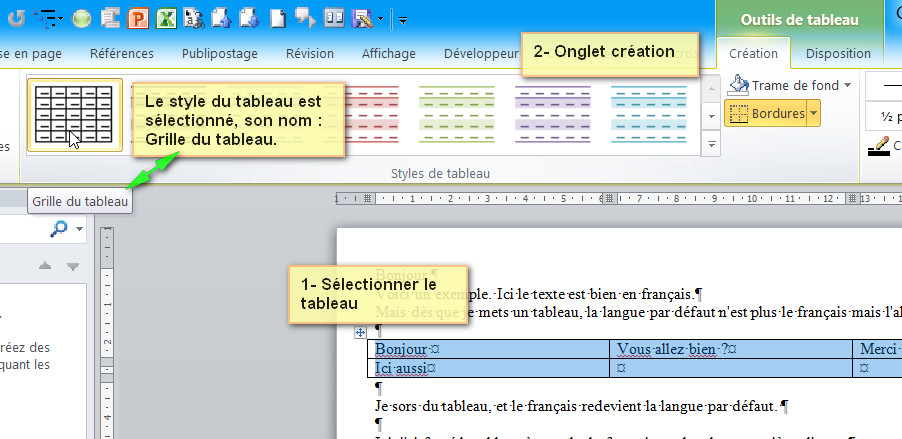Click the two-page view icon
The image size is (902, 439).
334,18
